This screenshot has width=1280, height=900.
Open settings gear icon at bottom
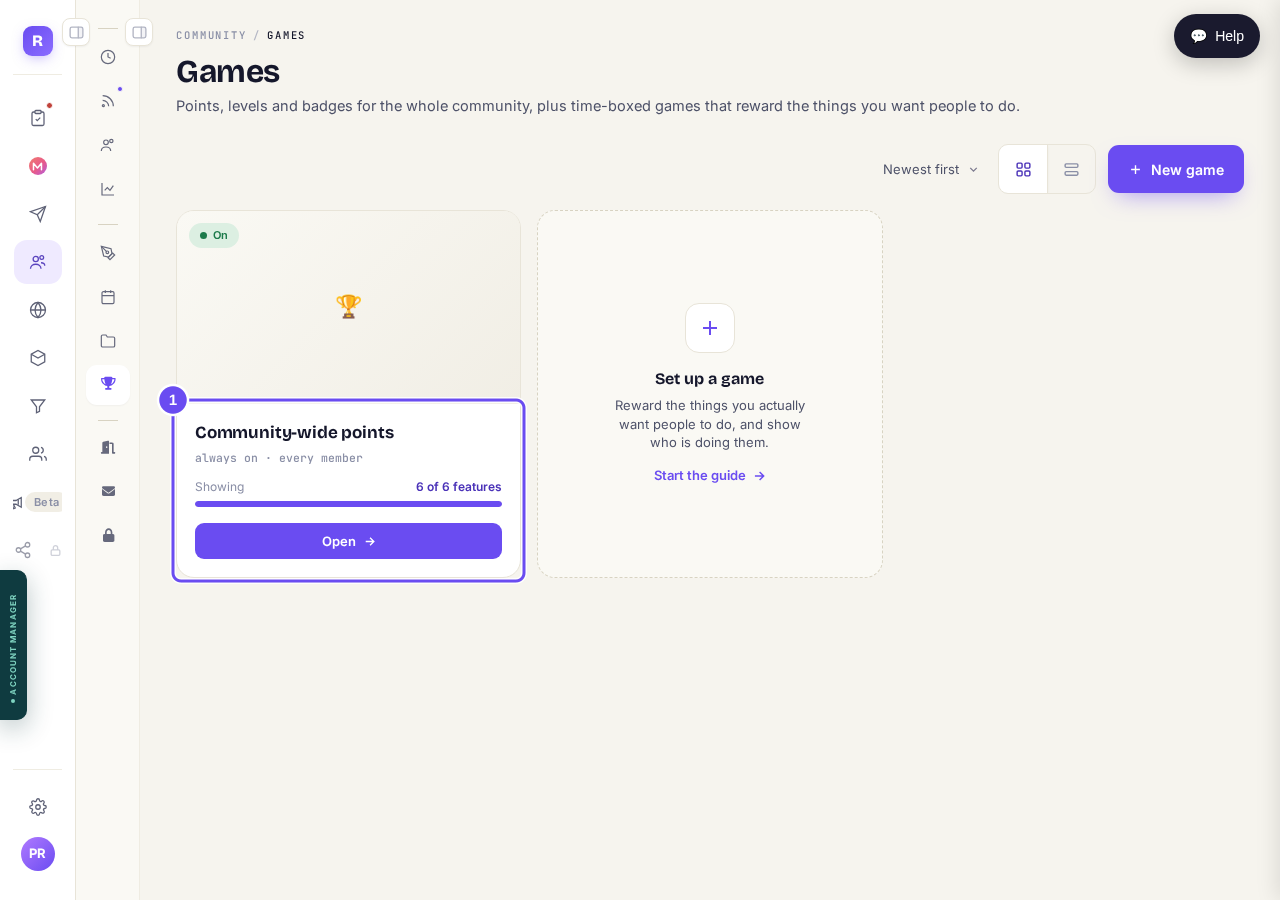pyautogui.click(x=38, y=807)
